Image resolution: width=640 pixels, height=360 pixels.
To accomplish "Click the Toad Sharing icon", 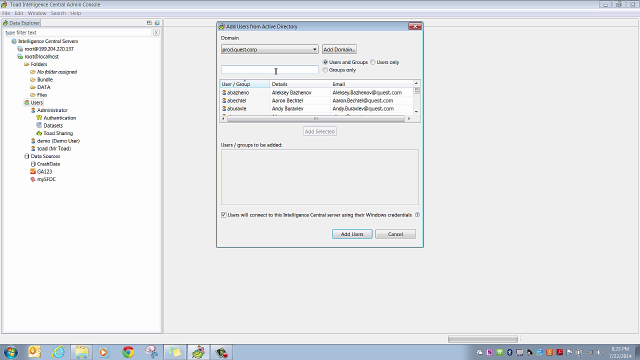I will tap(39, 133).
